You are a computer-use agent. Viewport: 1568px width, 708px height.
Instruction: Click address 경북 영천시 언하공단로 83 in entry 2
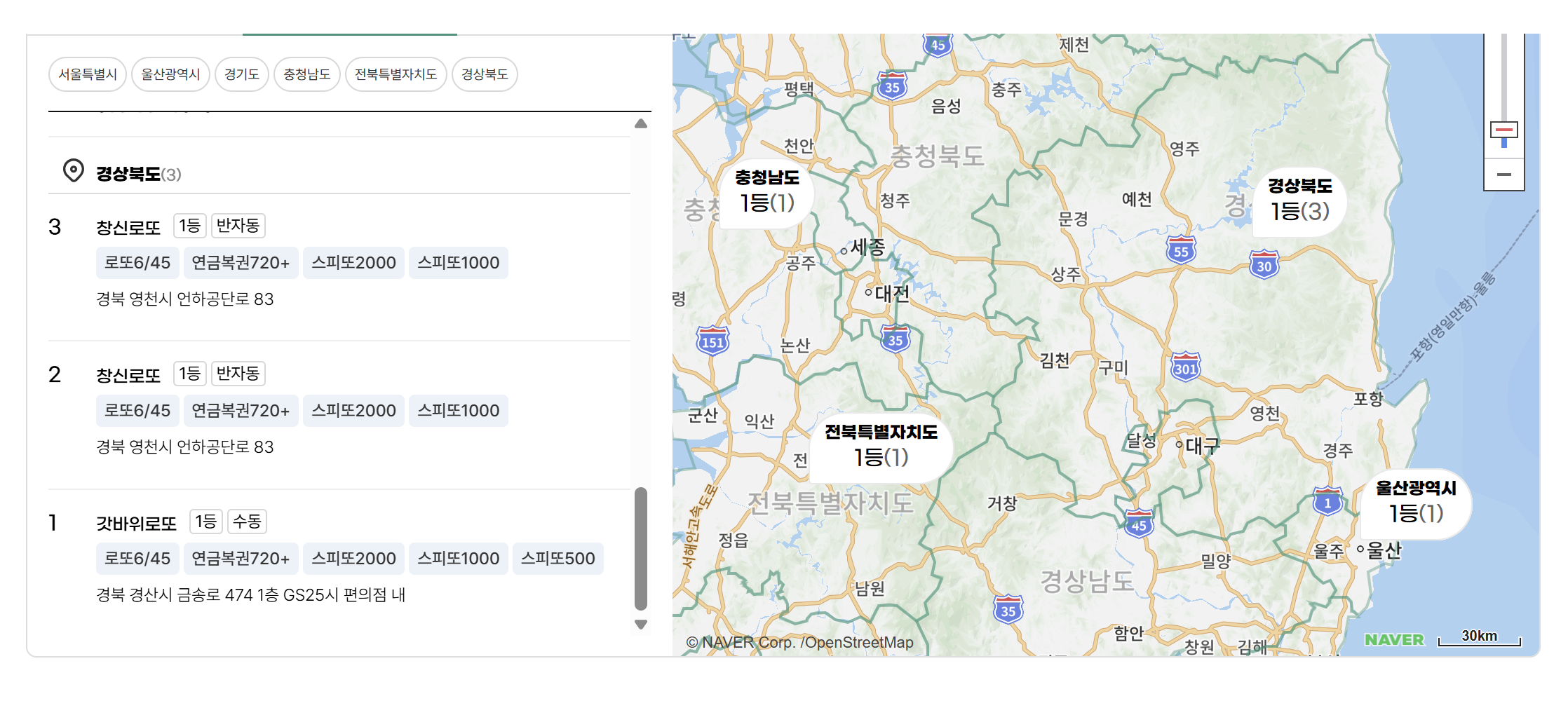(x=185, y=447)
